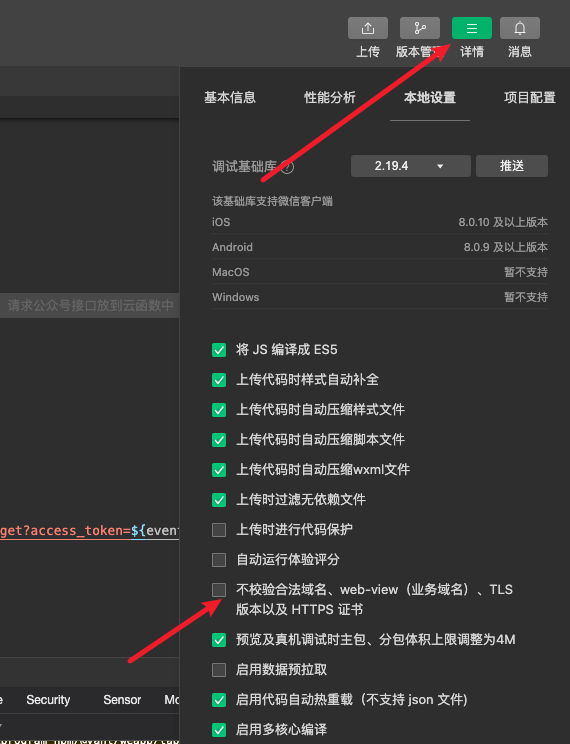
Task: Open the messages (消息) bell icon
Action: point(520,28)
